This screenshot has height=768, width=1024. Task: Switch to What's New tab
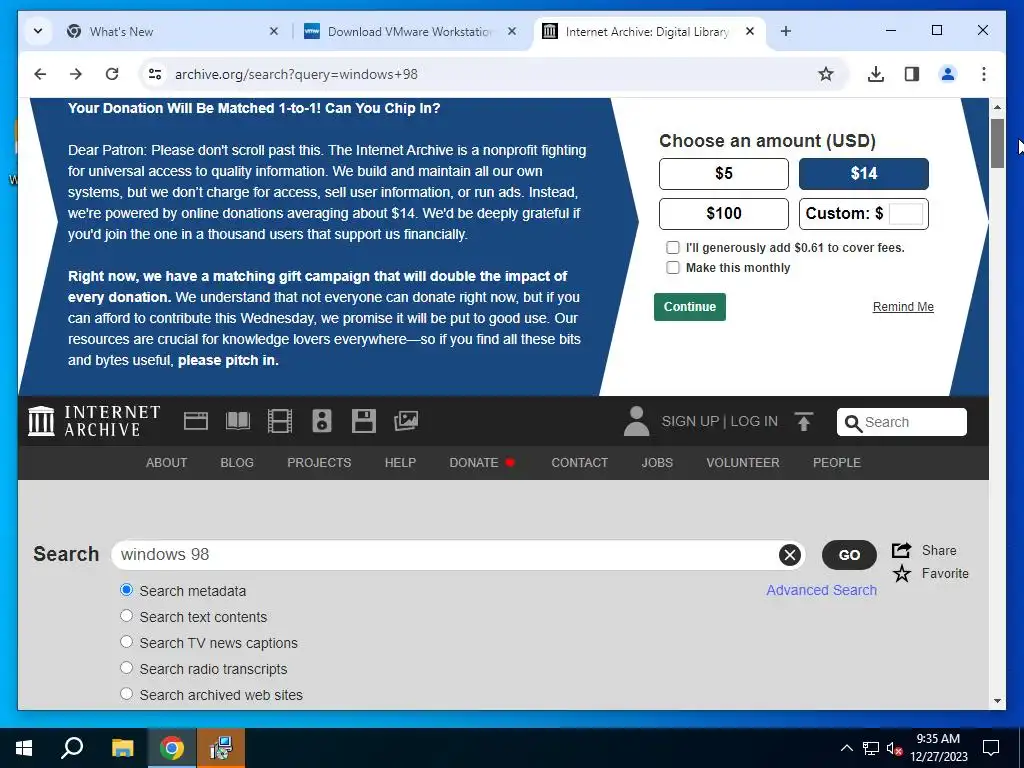coord(173,31)
